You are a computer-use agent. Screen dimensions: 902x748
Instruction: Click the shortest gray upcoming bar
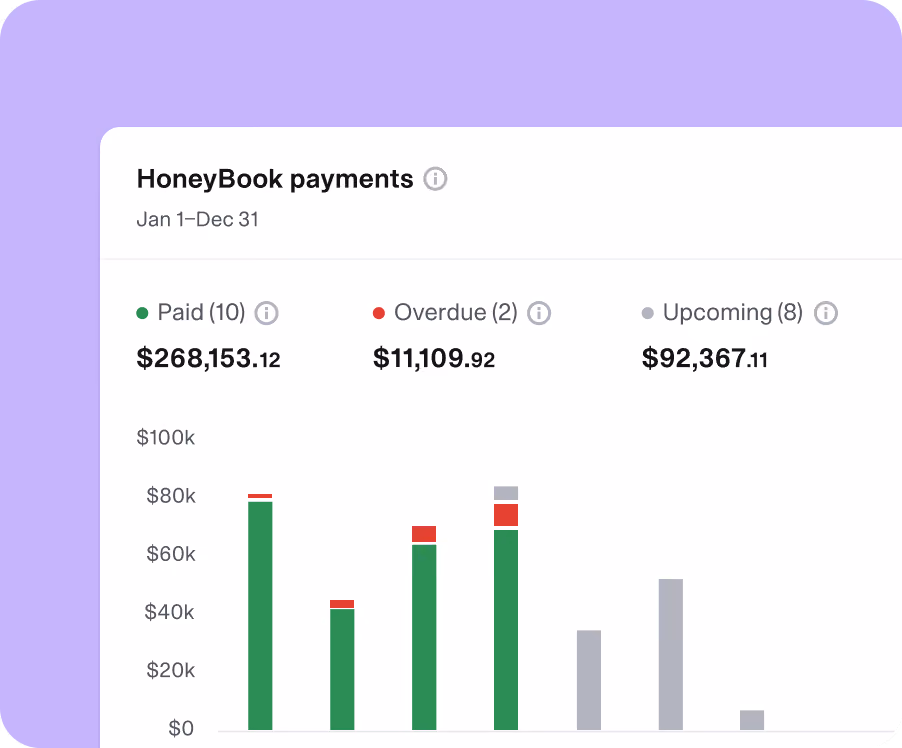coord(752,720)
